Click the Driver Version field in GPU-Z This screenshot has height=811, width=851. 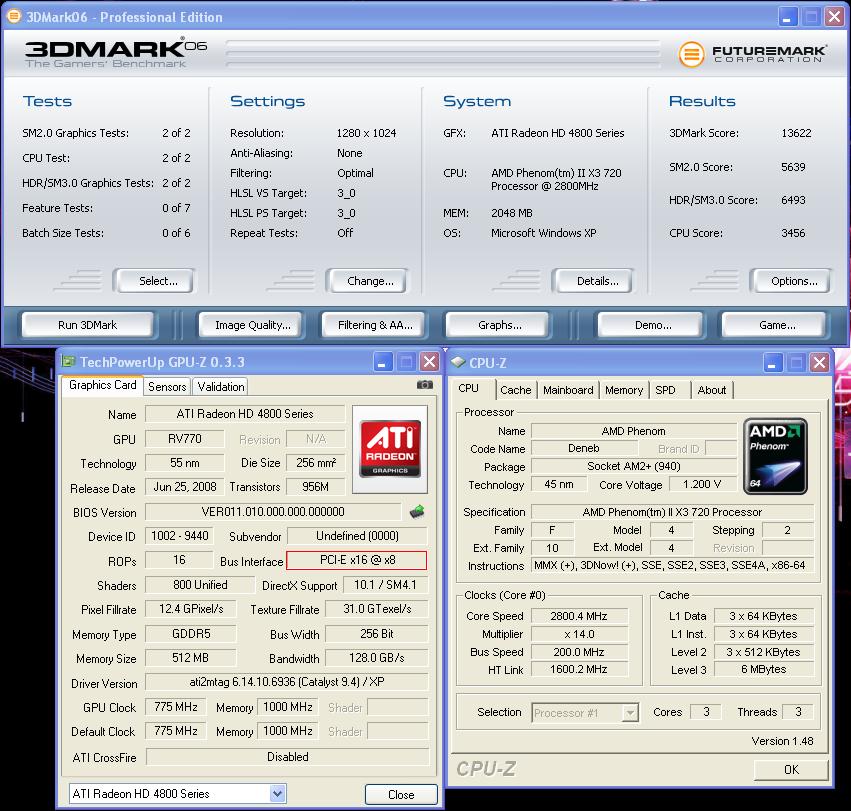click(x=287, y=682)
